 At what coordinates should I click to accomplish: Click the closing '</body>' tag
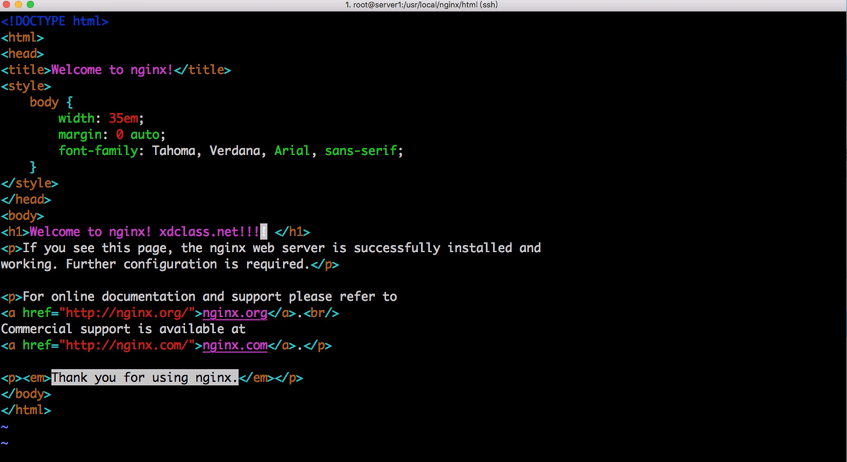tap(26, 394)
